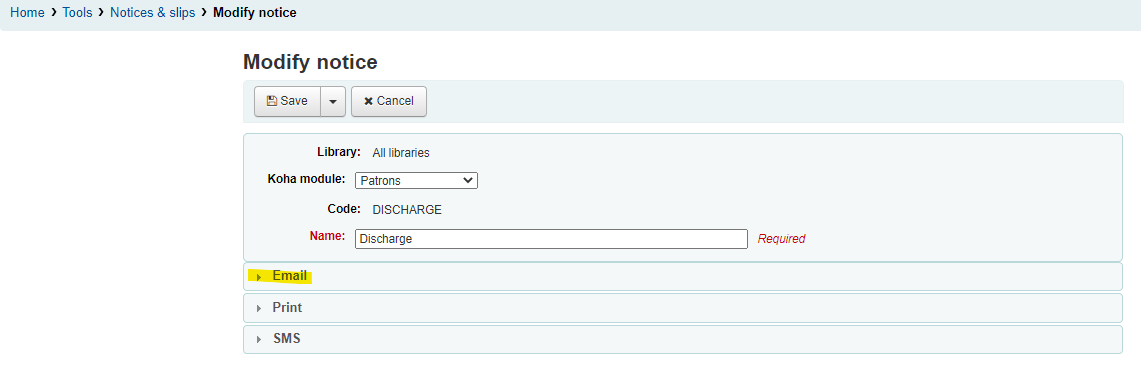The height and width of the screenshot is (370, 1141).
Task: Open the Koha module Patrons dropdown
Action: click(x=416, y=180)
